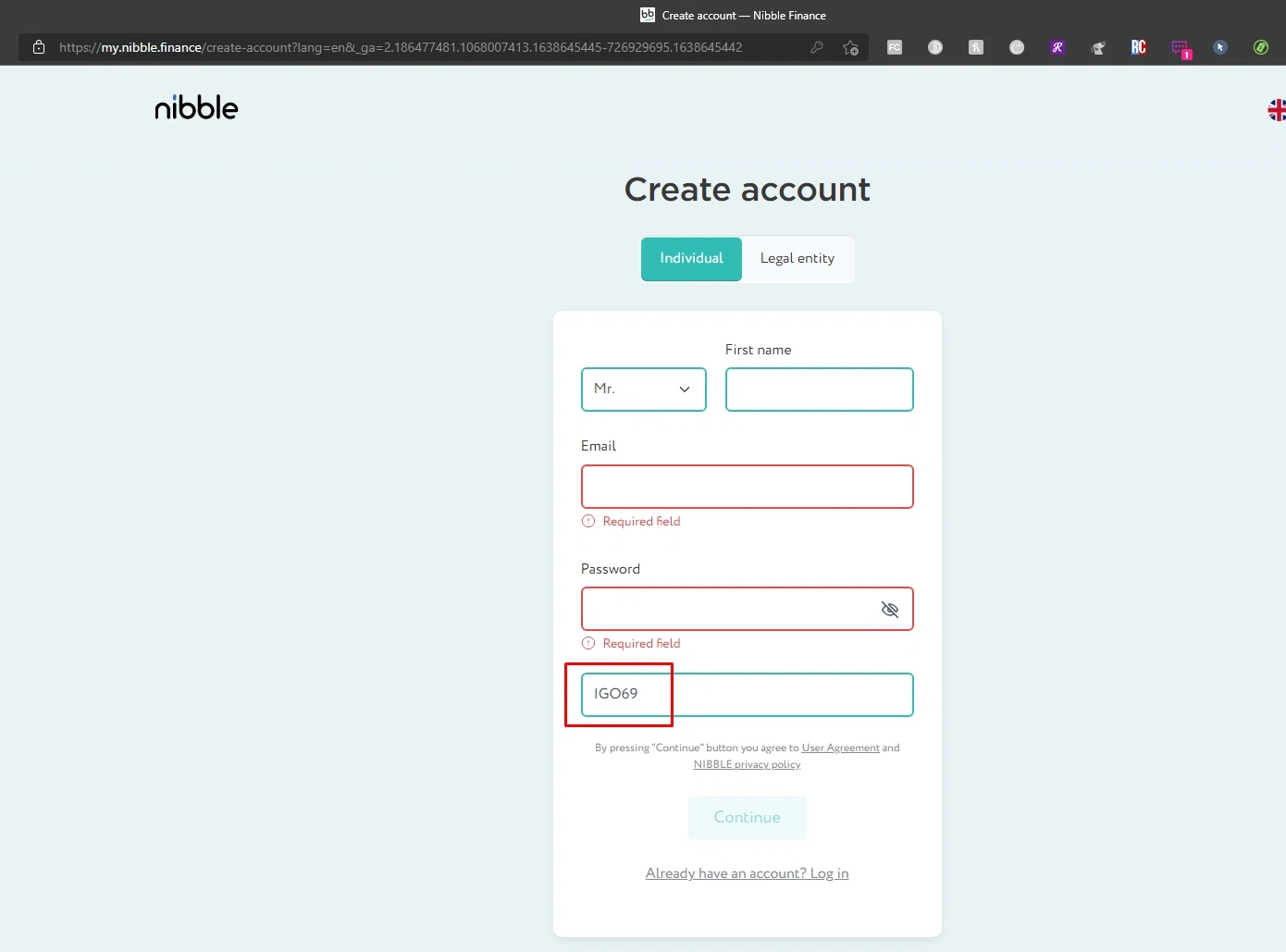The width and height of the screenshot is (1286, 952).
Task: Follow Already have an account? Log in
Action: click(x=748, y=873)
